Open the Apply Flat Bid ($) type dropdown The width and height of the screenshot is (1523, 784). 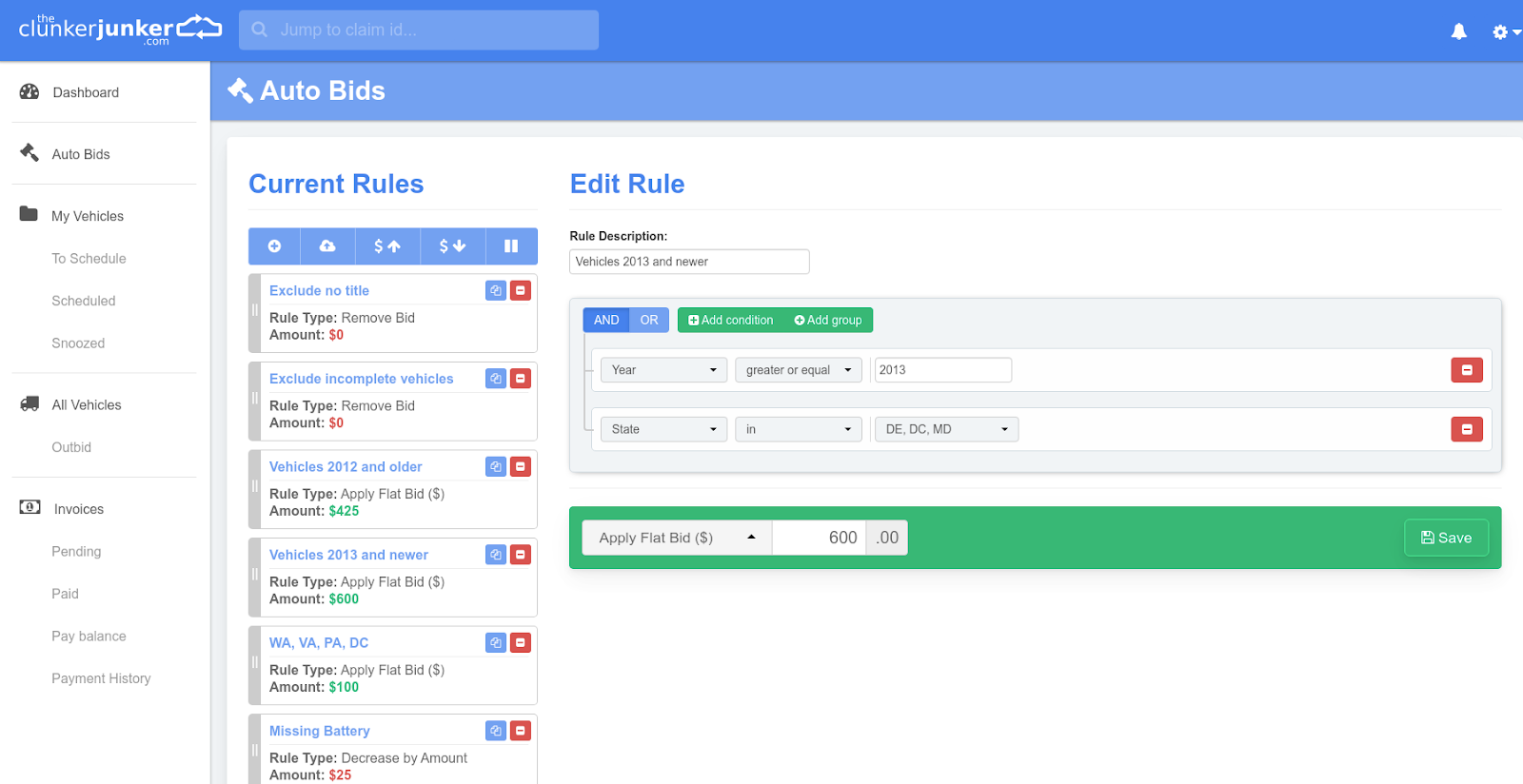(x=677, y=538)
